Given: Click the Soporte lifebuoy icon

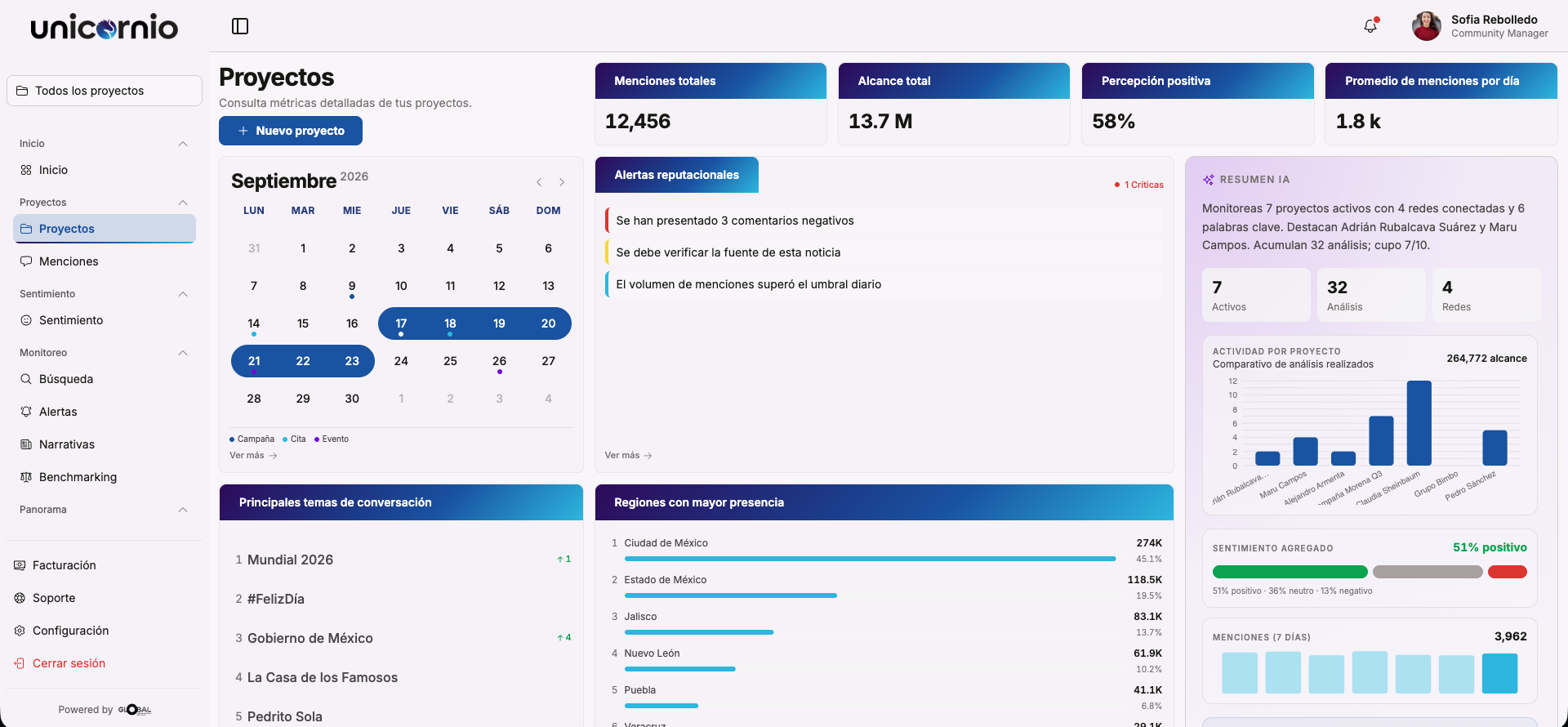Looking at the screenshot, I should click(x=20, y=598).
